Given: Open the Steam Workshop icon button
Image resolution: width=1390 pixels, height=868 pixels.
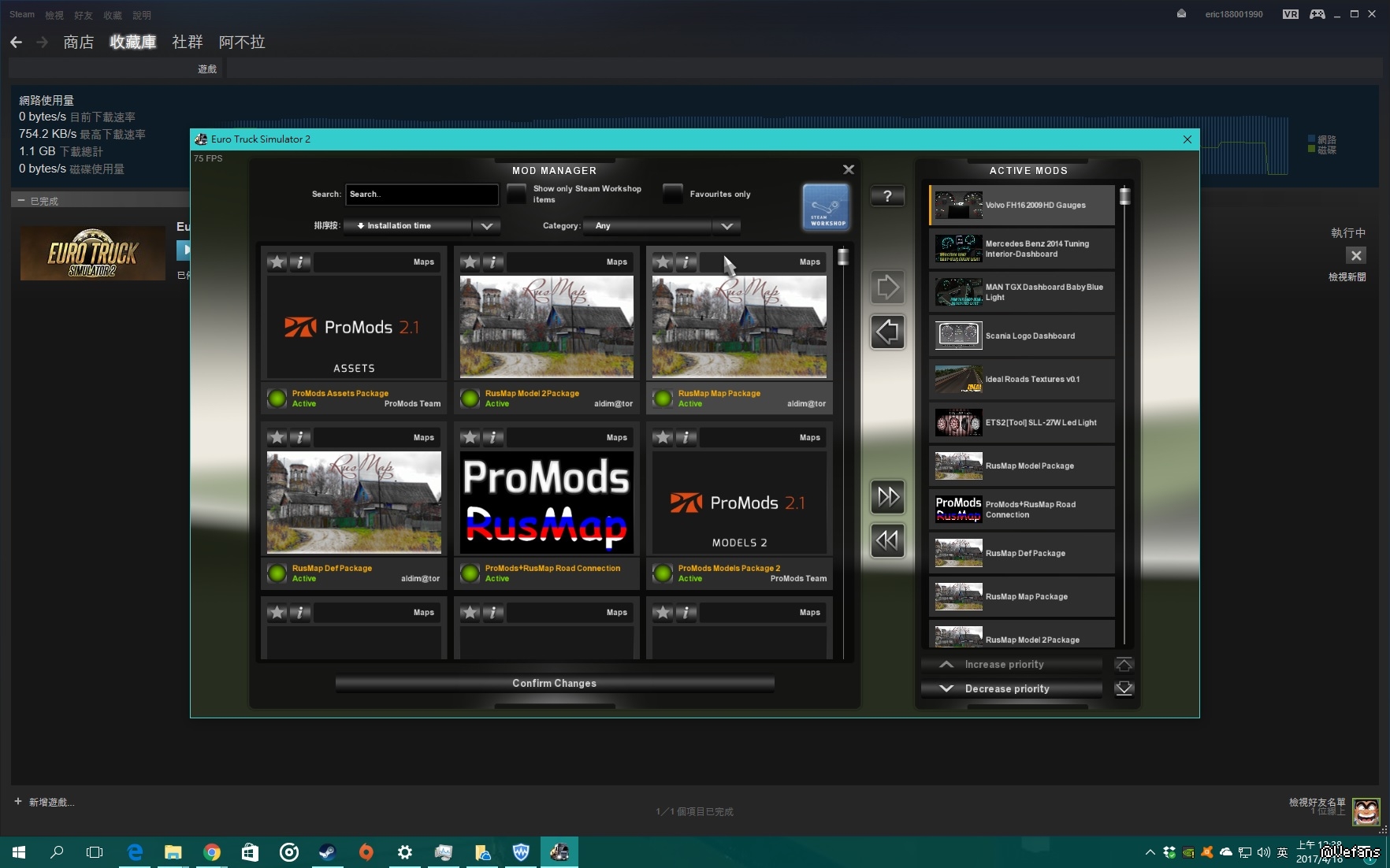Looking at the screenshot, I should point(826,207).
